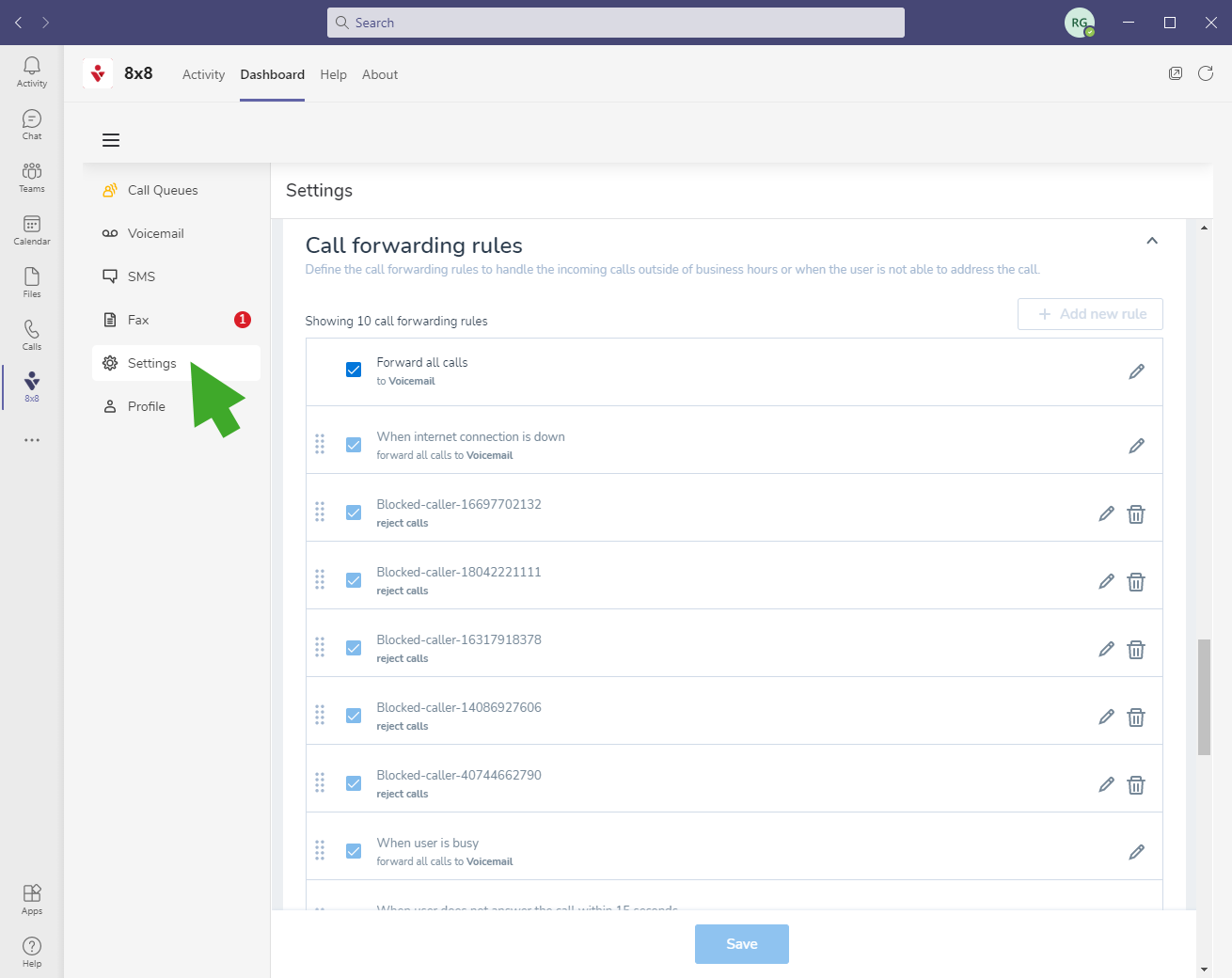
Task: Open more apps ellipsis in sidebar
Action: (x=32, y=440)
